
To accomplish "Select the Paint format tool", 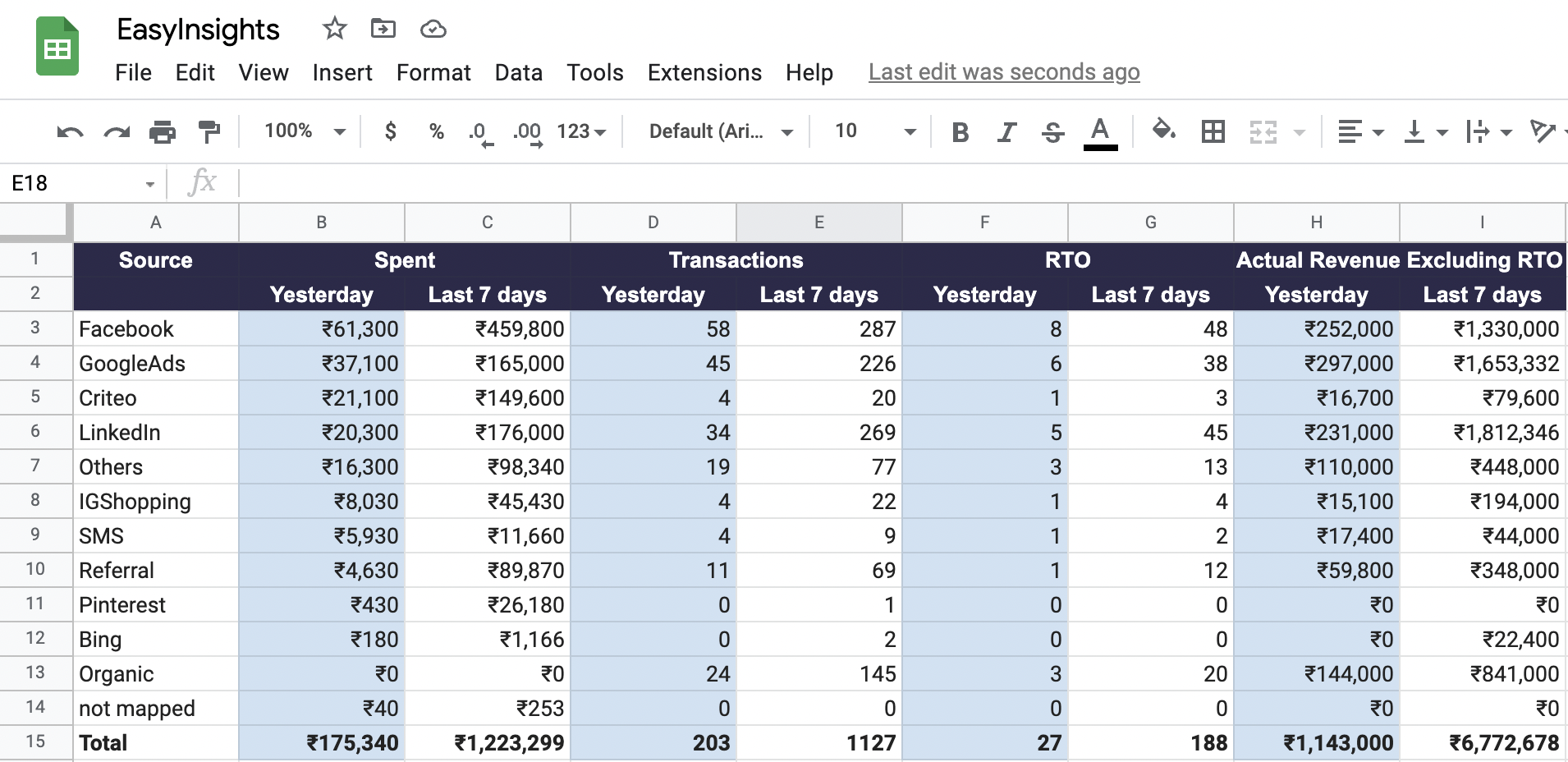I will click(x=209, y=131).
